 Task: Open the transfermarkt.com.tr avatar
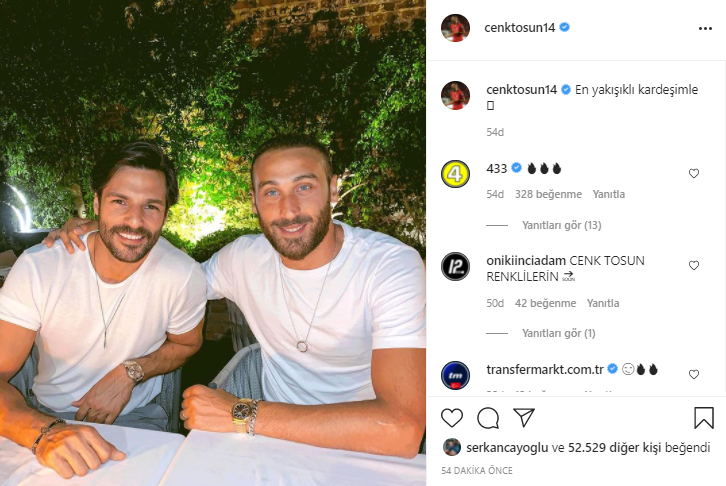click(456, 375)
